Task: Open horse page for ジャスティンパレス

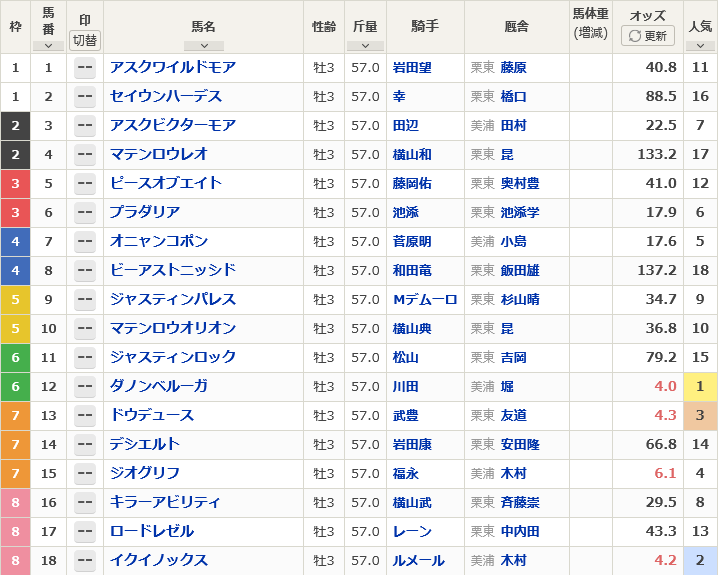Action: [173, 299]
